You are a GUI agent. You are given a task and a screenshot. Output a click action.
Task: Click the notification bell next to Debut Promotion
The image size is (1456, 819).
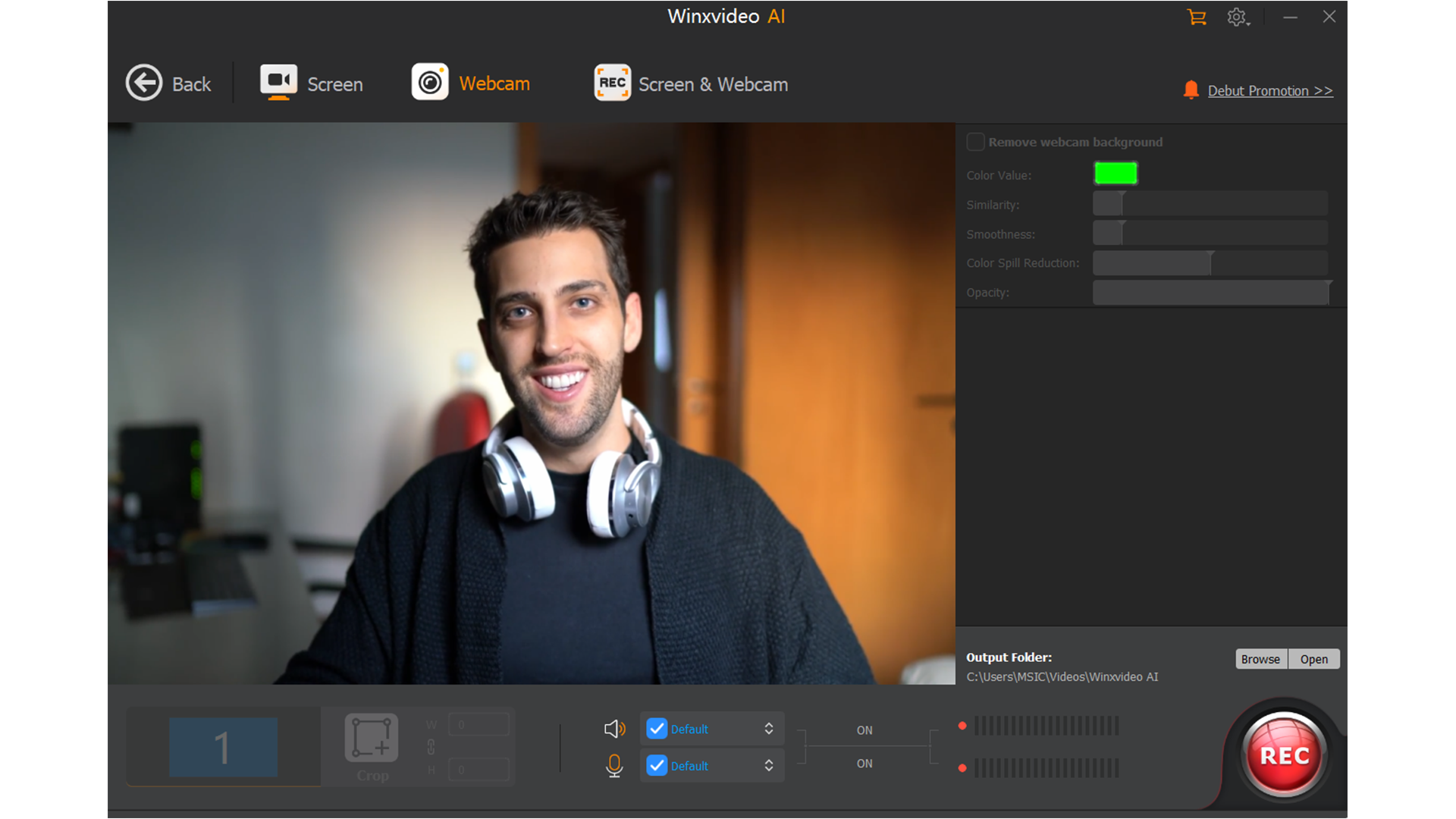(x=1191, y=89)
